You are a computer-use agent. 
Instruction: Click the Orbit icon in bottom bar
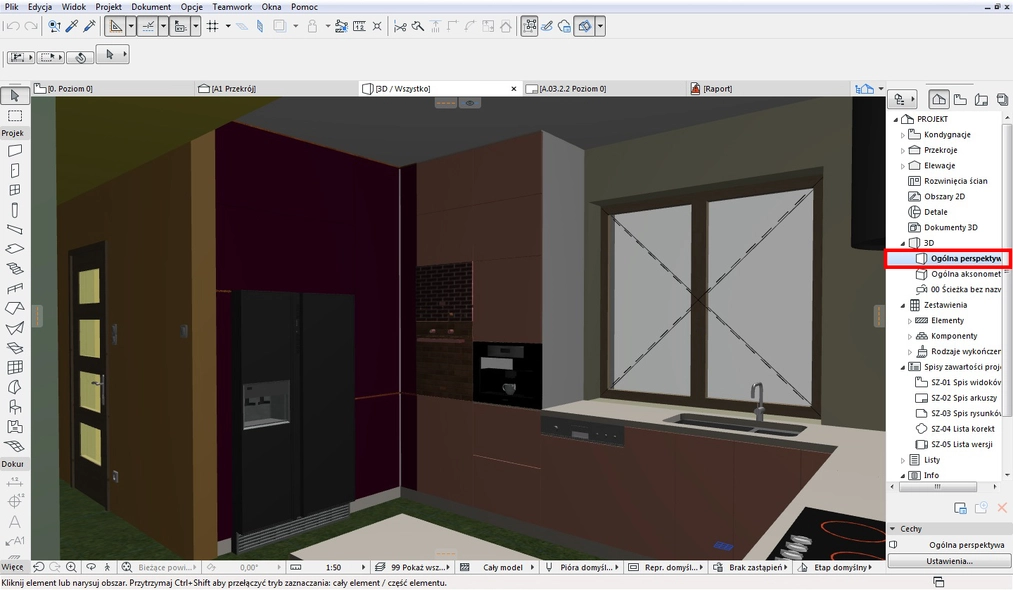click(91, 567)
